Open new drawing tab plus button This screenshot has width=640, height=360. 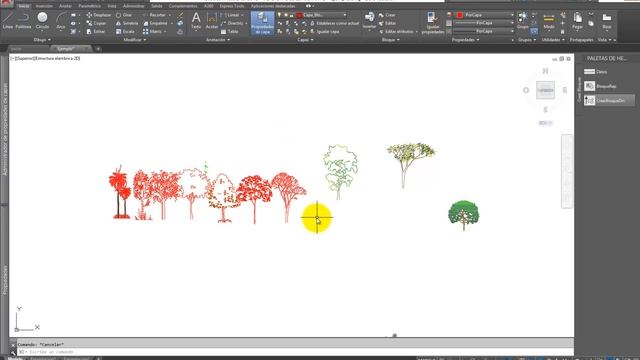click(x=98, y=49)
